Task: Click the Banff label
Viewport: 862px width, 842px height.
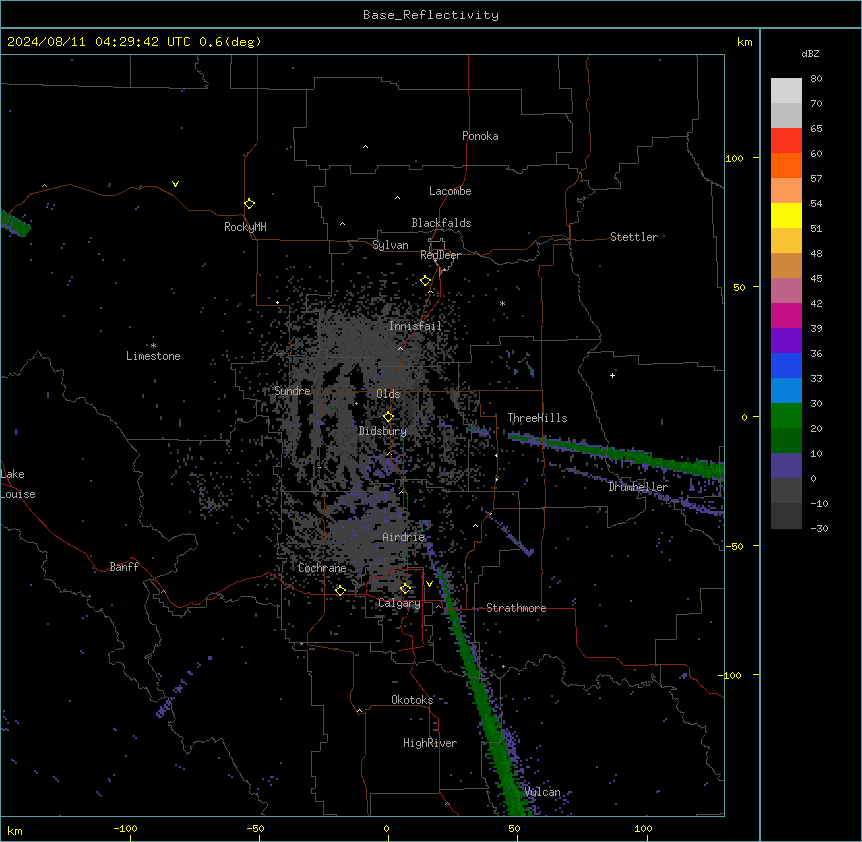Action: (x=124, y=567)
